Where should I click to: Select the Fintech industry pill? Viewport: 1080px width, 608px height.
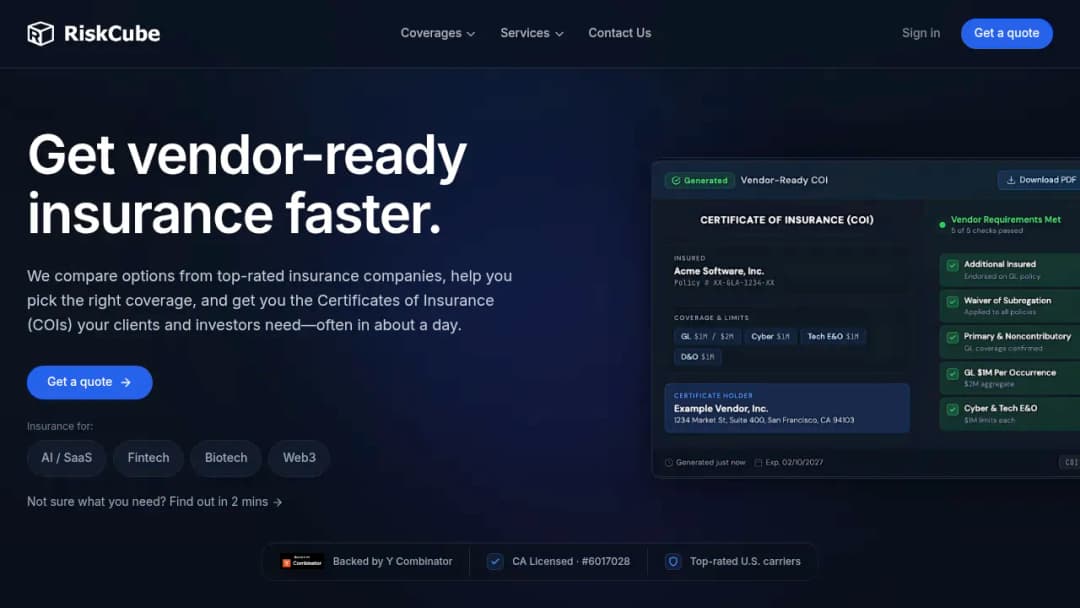[148, 458]
